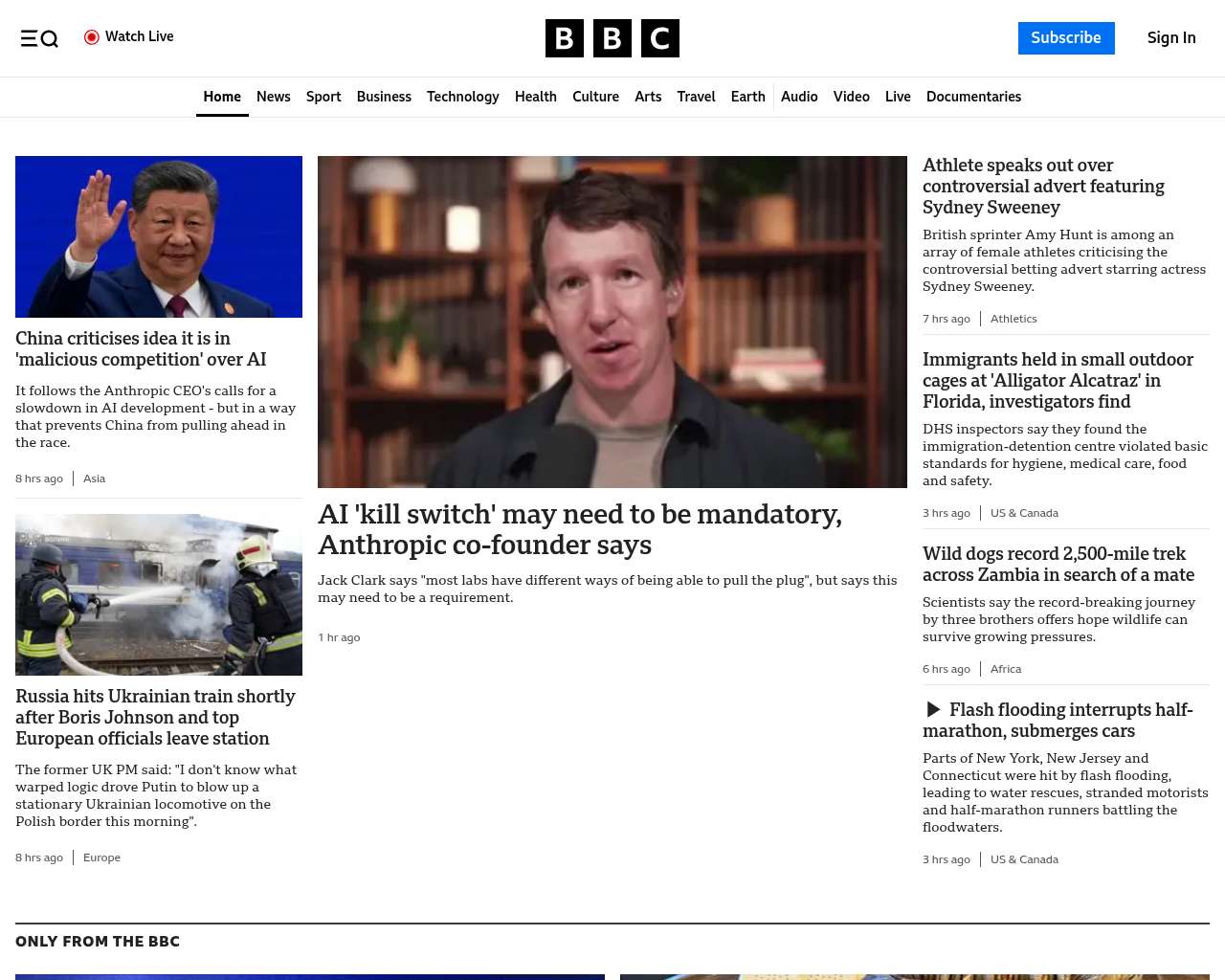Go to the Documentaries tab

coord(973,97)
